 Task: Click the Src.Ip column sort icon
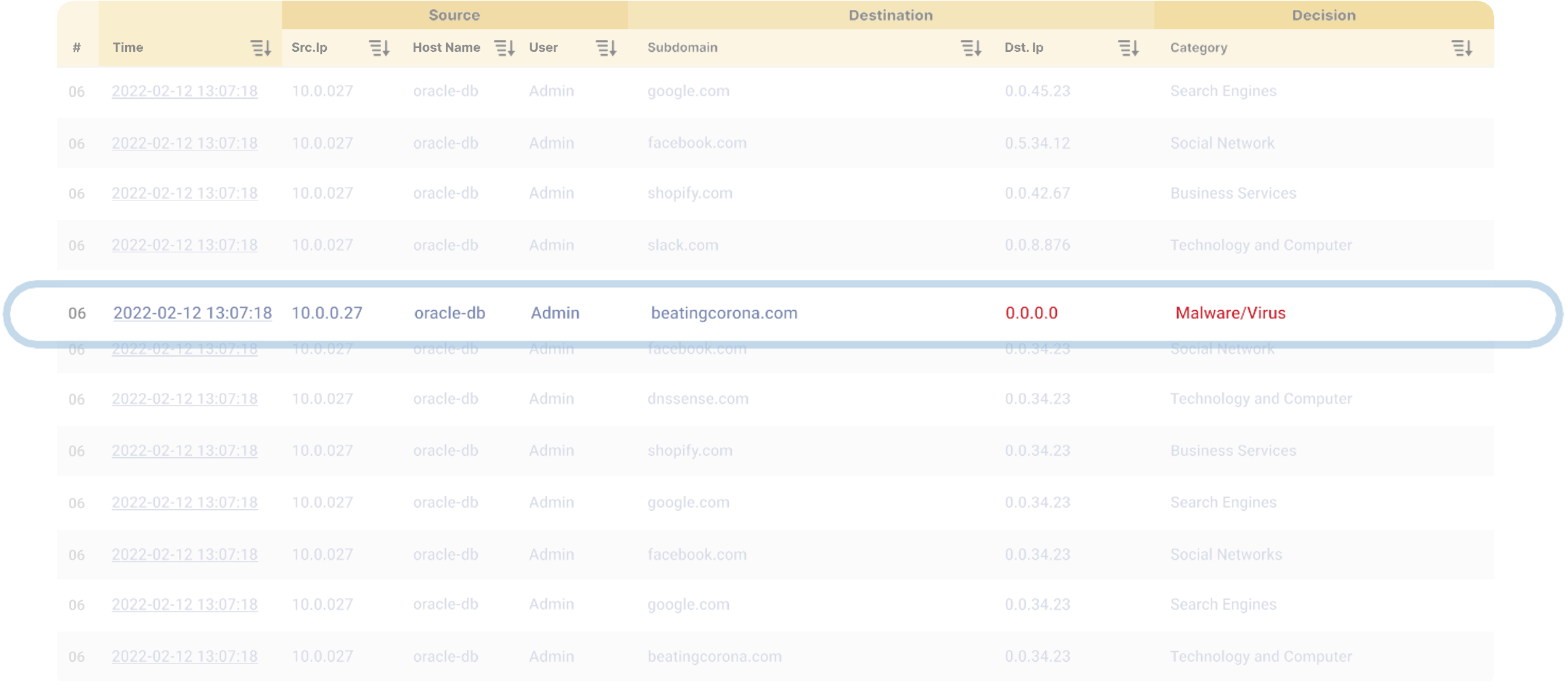point(379,47)
